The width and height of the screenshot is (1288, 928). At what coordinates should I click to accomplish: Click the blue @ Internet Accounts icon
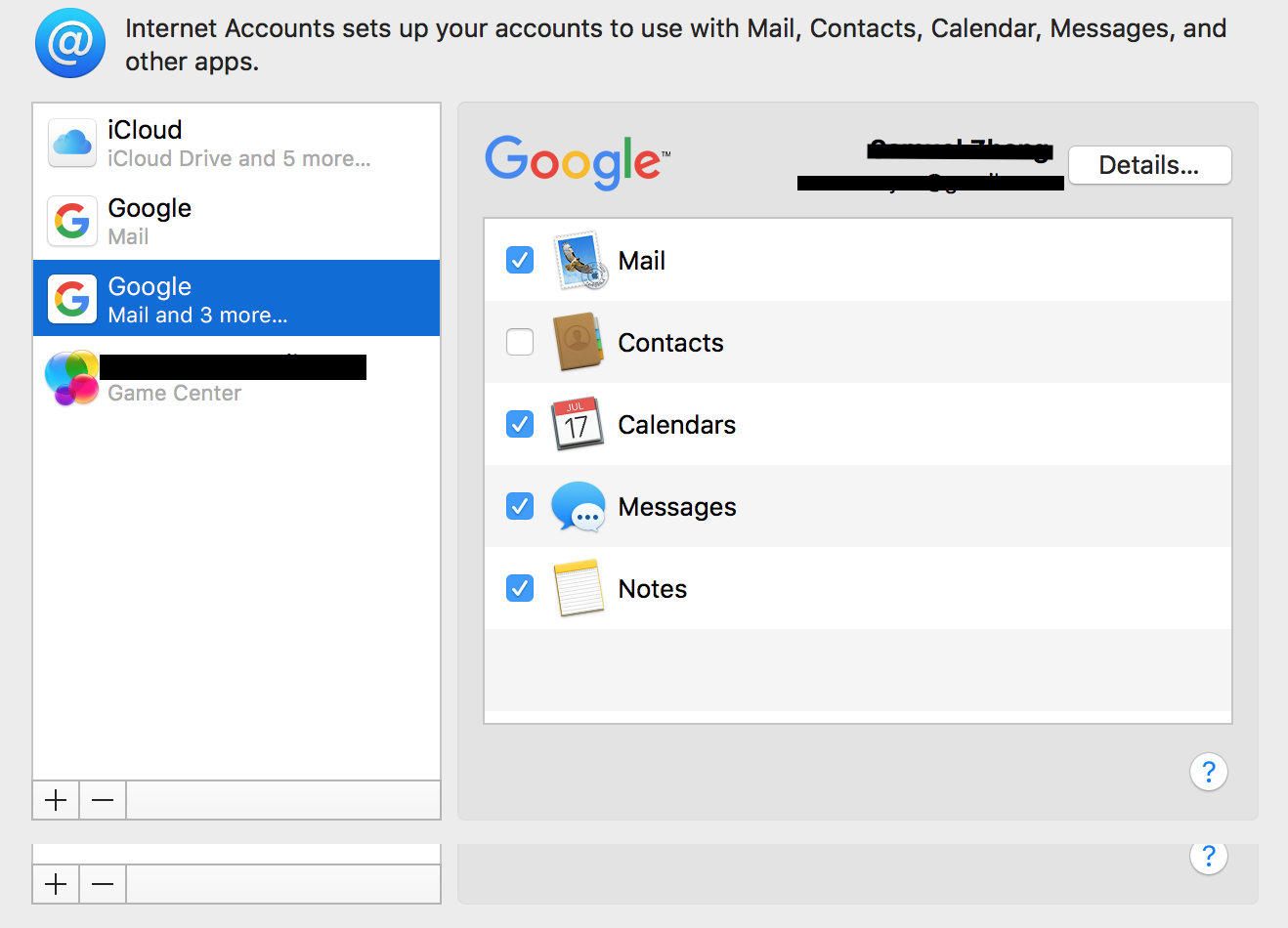[70, 43]
